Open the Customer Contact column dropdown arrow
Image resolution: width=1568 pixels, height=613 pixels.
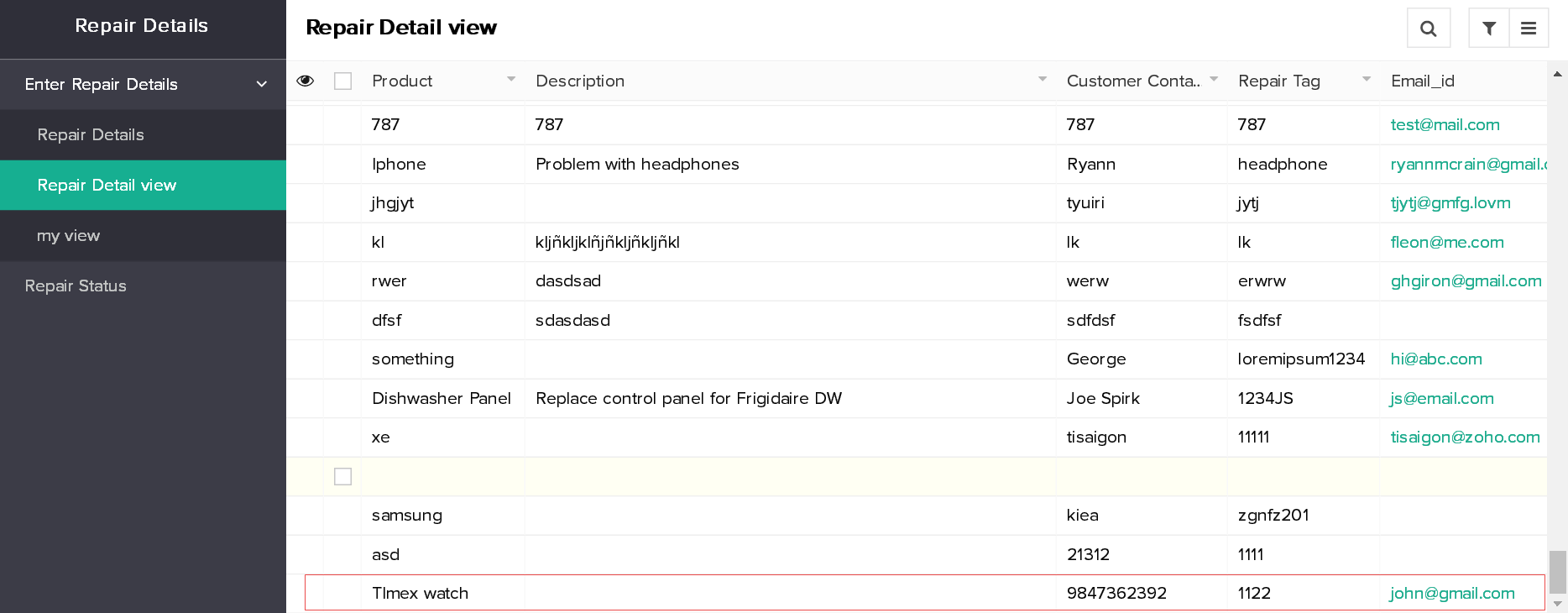coord(1214,79)
